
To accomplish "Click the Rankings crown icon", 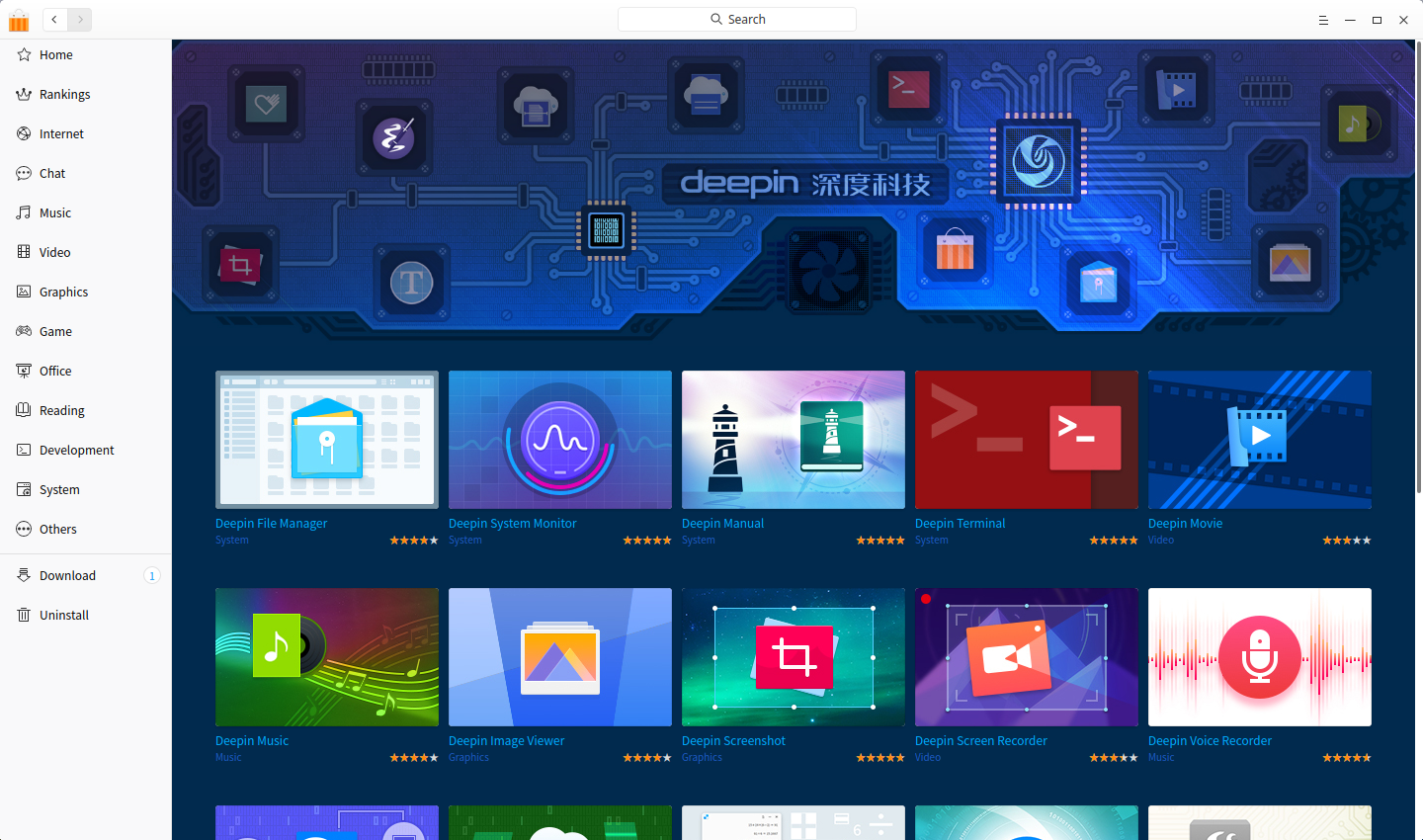I will point(24,94).
